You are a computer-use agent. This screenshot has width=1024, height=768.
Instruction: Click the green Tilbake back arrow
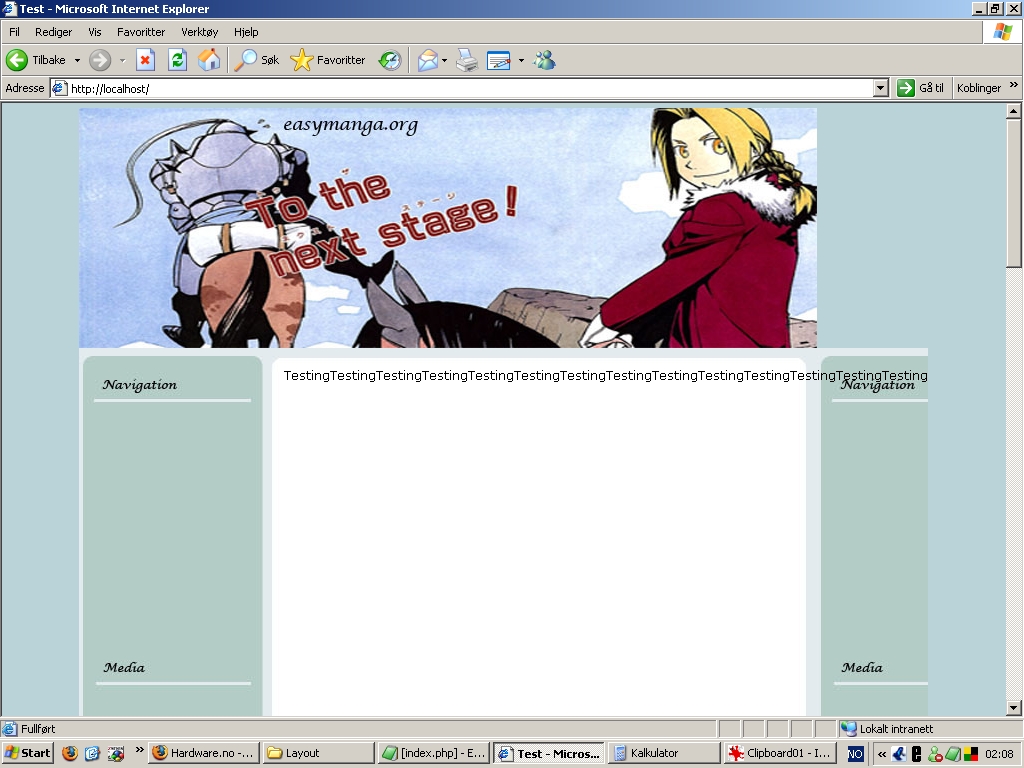[x=17, y=60]
